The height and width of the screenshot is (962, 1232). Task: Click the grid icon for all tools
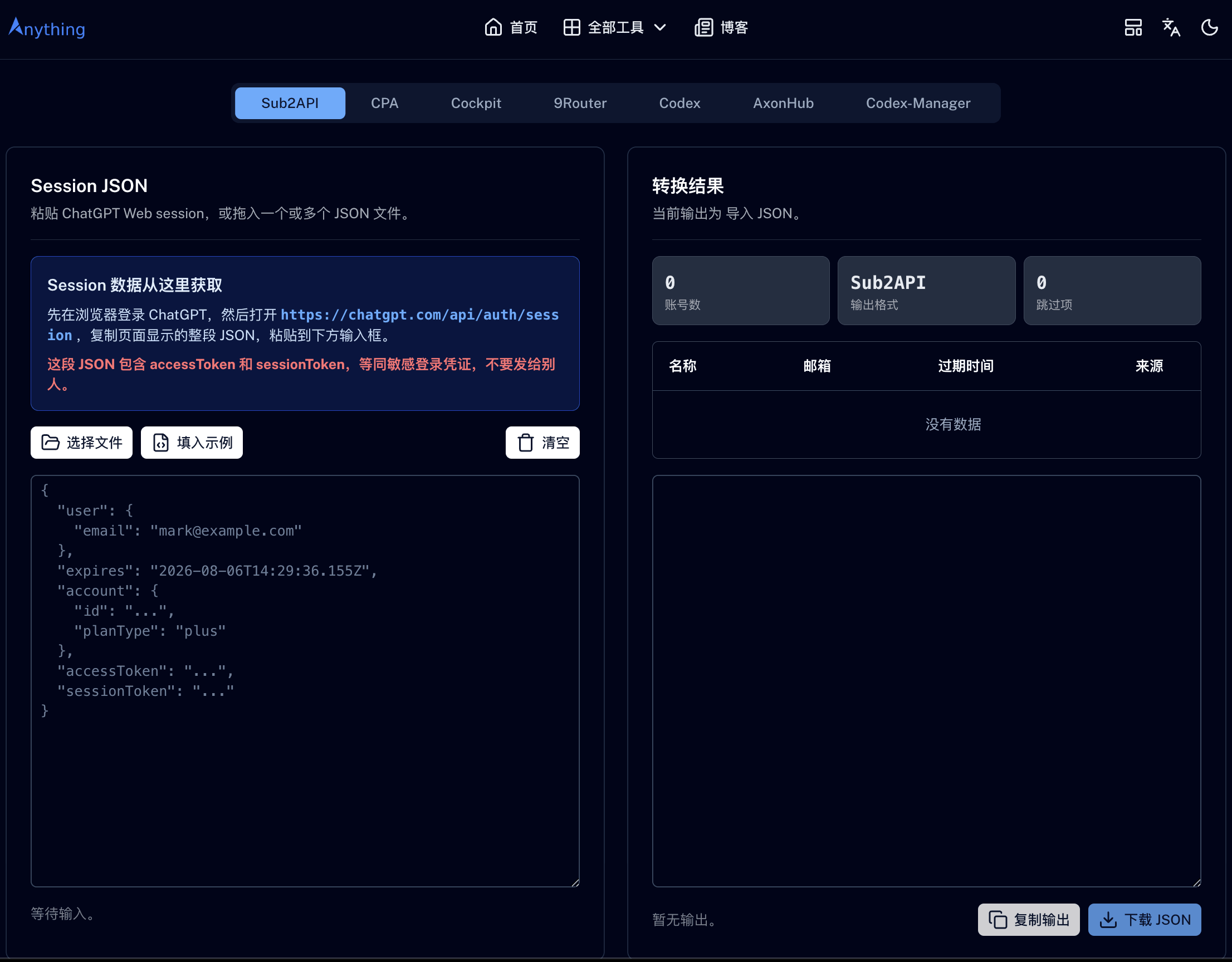pyautogui.click(x=571, y=27)
